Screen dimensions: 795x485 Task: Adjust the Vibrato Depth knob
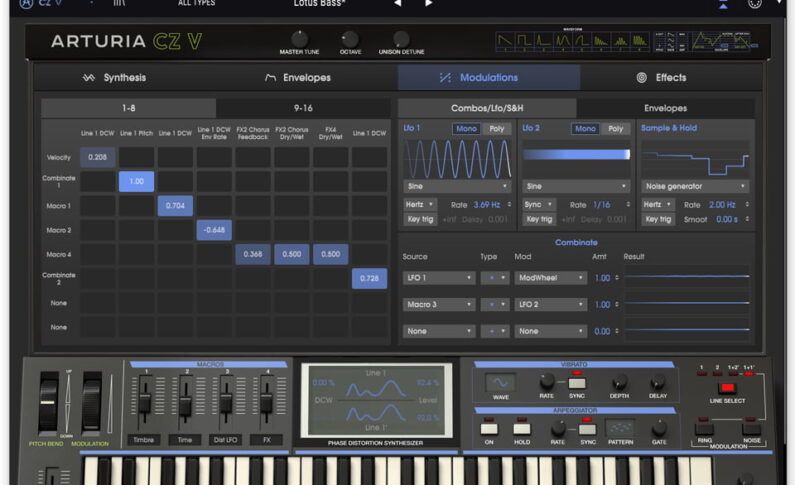(619, 382)
